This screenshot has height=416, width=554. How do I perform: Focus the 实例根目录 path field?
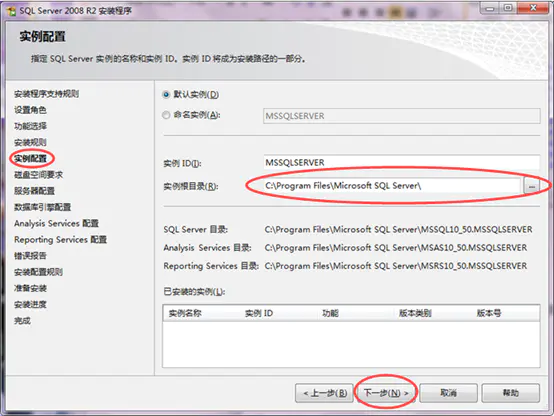pyautogui.click(x=392, y=186)
